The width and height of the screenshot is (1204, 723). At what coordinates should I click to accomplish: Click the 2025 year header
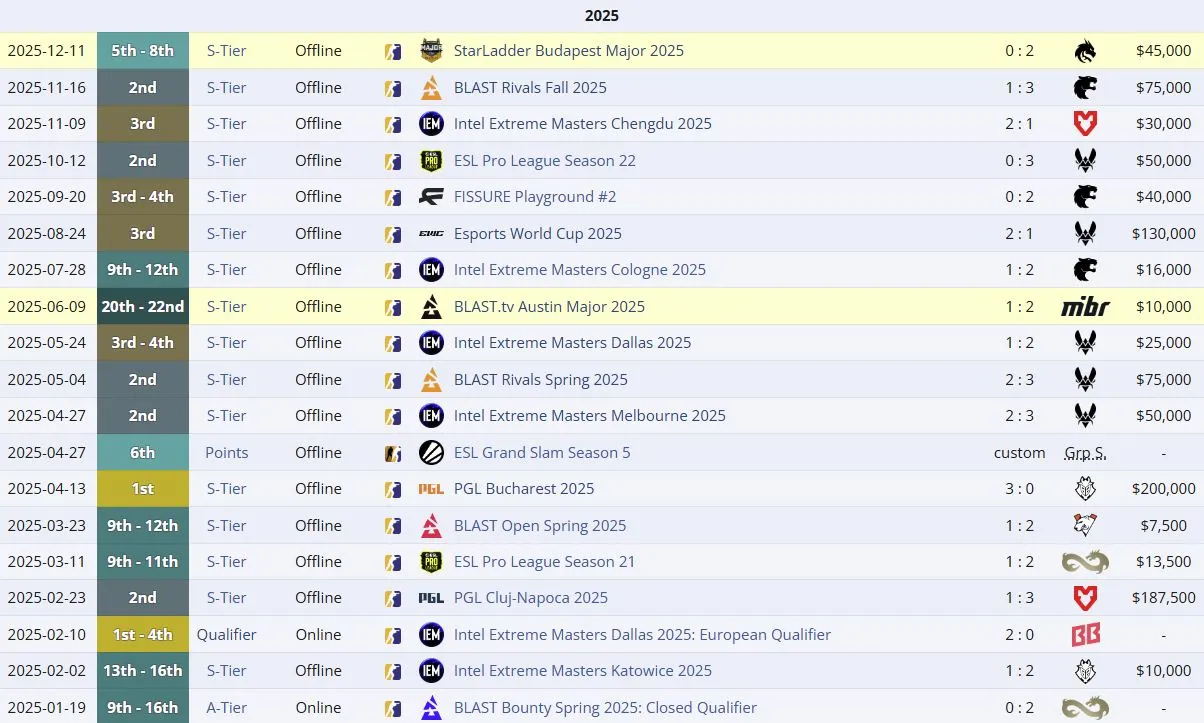pos(602,16)
